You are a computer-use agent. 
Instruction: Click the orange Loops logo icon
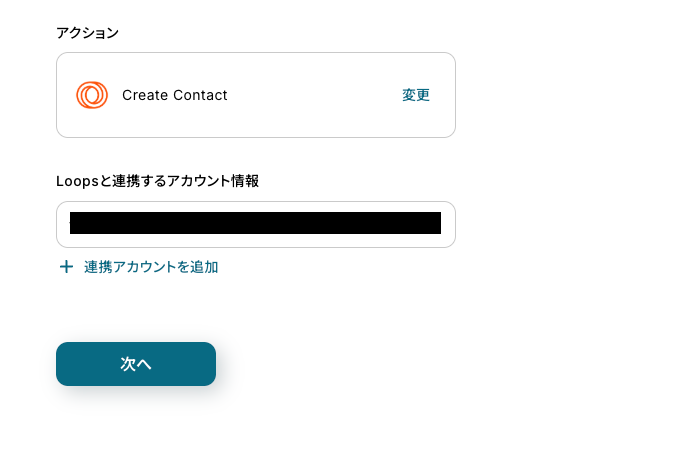coord(92,95)
